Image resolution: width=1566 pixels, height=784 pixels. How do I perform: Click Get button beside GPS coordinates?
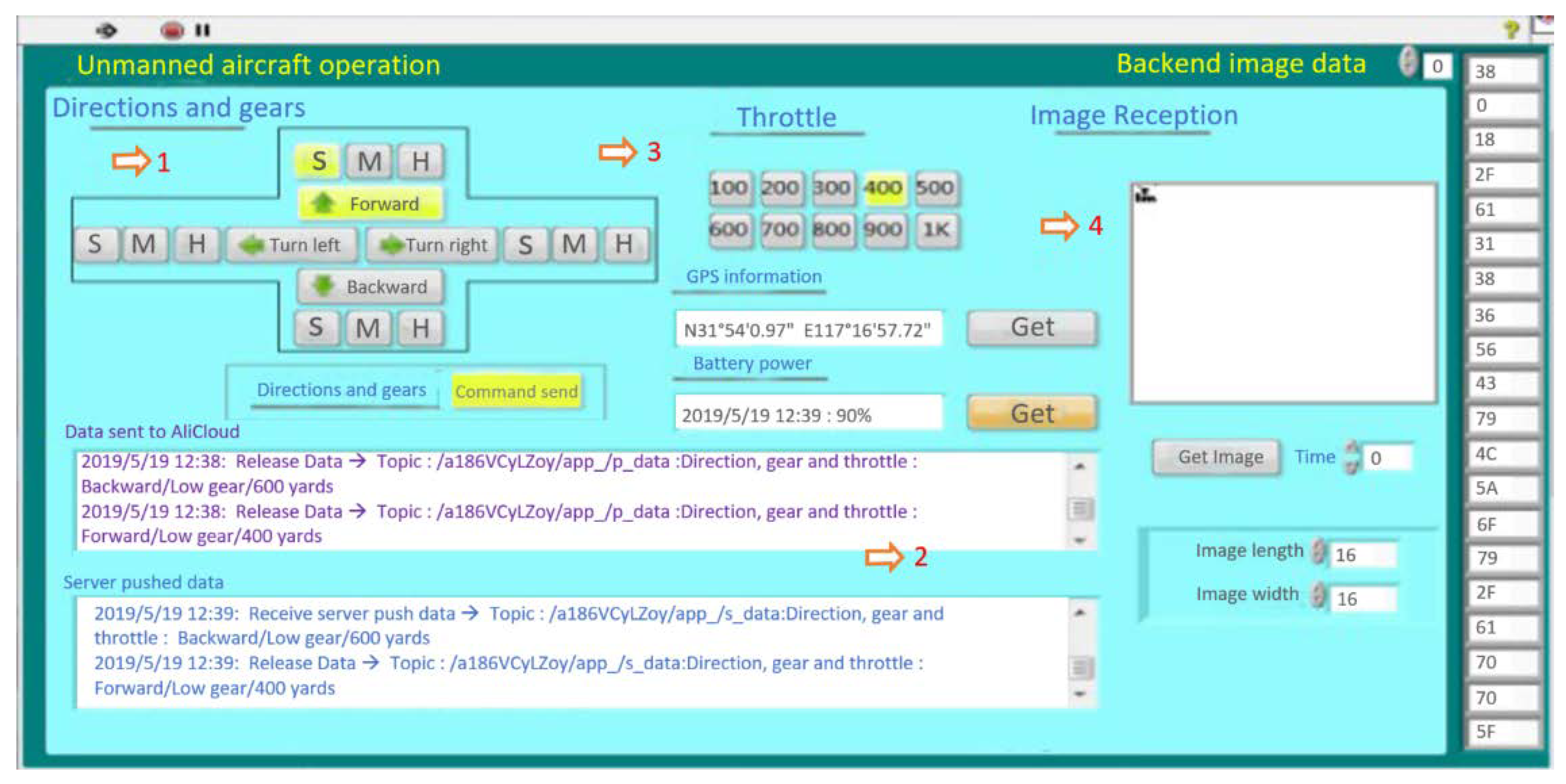[1031, 328]
